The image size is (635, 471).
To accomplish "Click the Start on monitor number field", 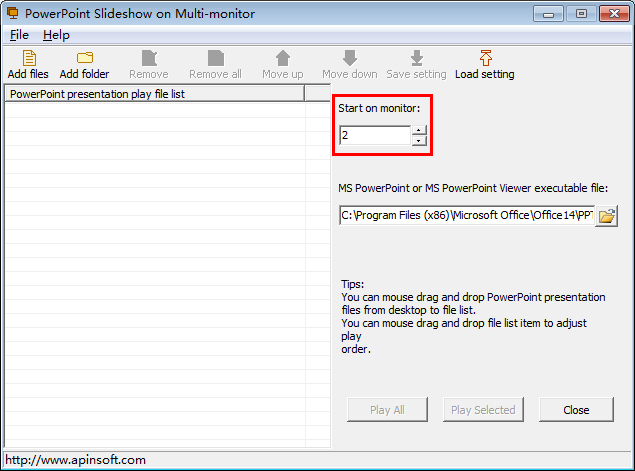I will coord(375,135).
